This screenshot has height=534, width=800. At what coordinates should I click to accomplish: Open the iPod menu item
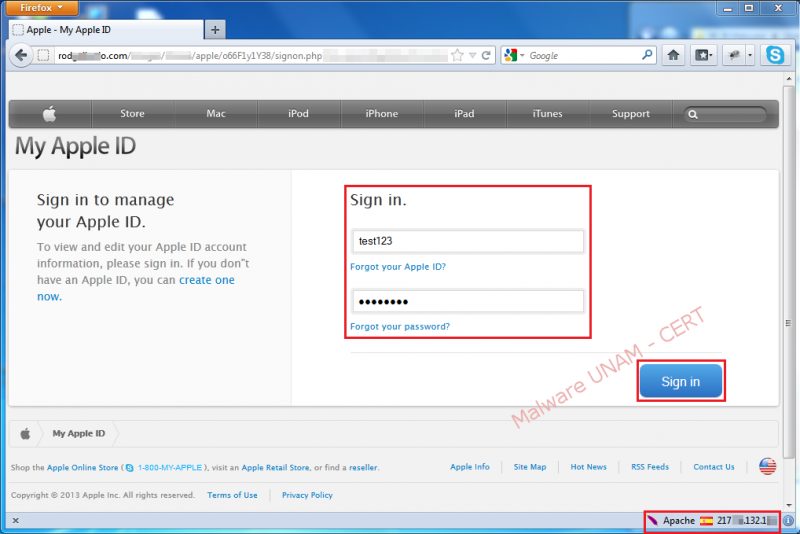coord(298,114)
